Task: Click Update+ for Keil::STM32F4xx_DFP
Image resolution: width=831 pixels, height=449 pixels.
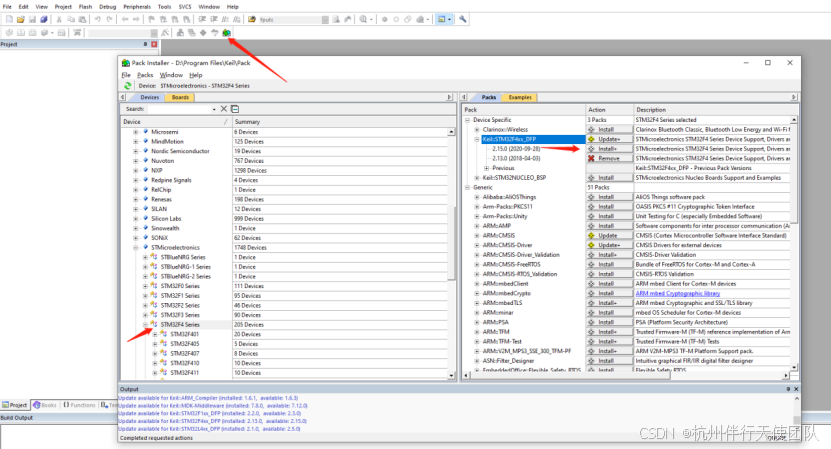Action: (609, 139)
